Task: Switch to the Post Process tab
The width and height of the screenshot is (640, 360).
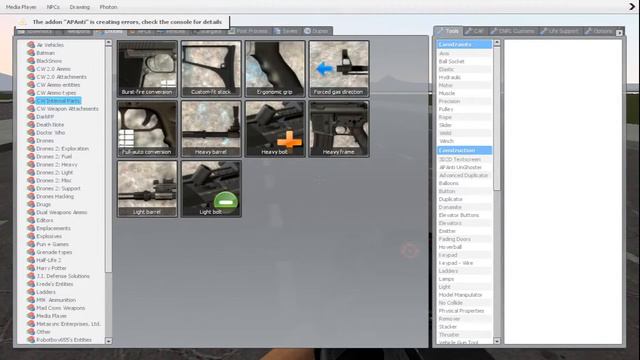Action: 248,31
